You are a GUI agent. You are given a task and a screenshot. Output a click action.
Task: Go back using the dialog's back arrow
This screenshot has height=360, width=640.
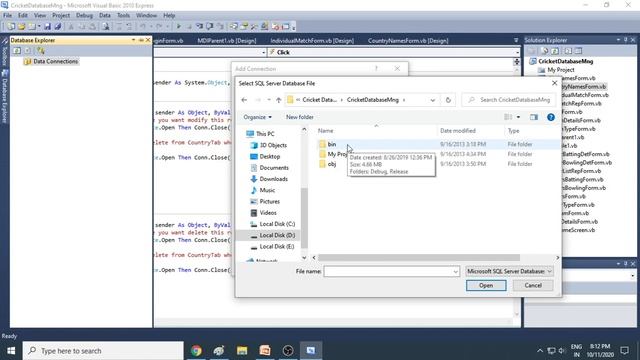click(x=244, y=100)
